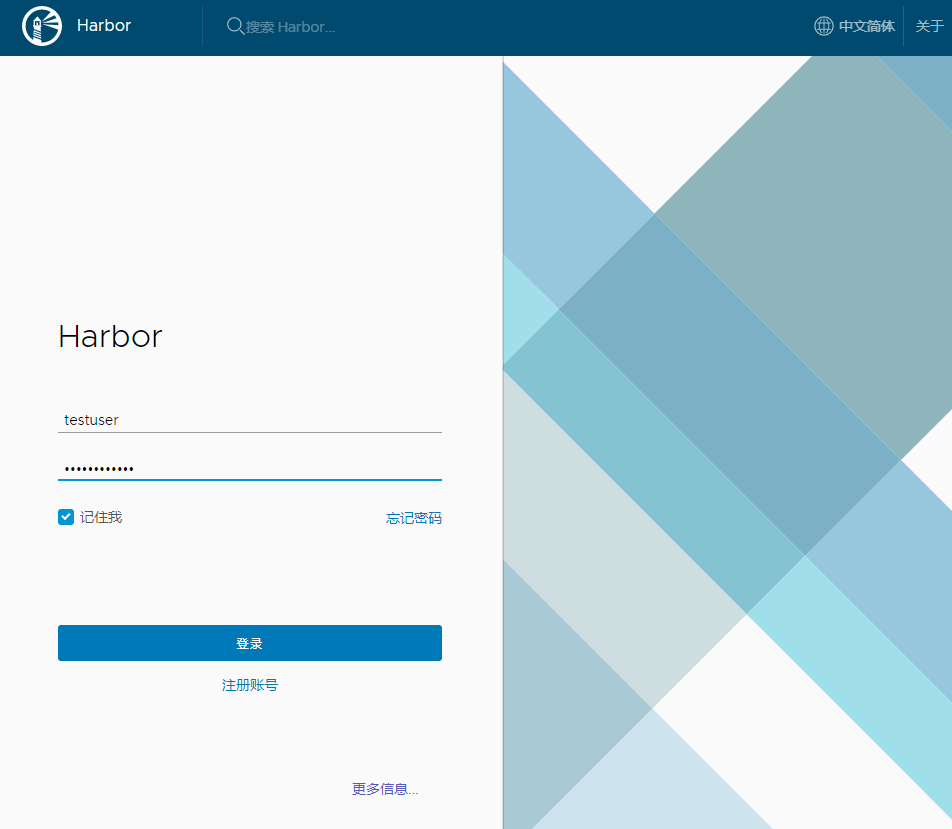Open the 忘记密码 link
The height and width of the screenshot is (829, 952).
(413, 518)
